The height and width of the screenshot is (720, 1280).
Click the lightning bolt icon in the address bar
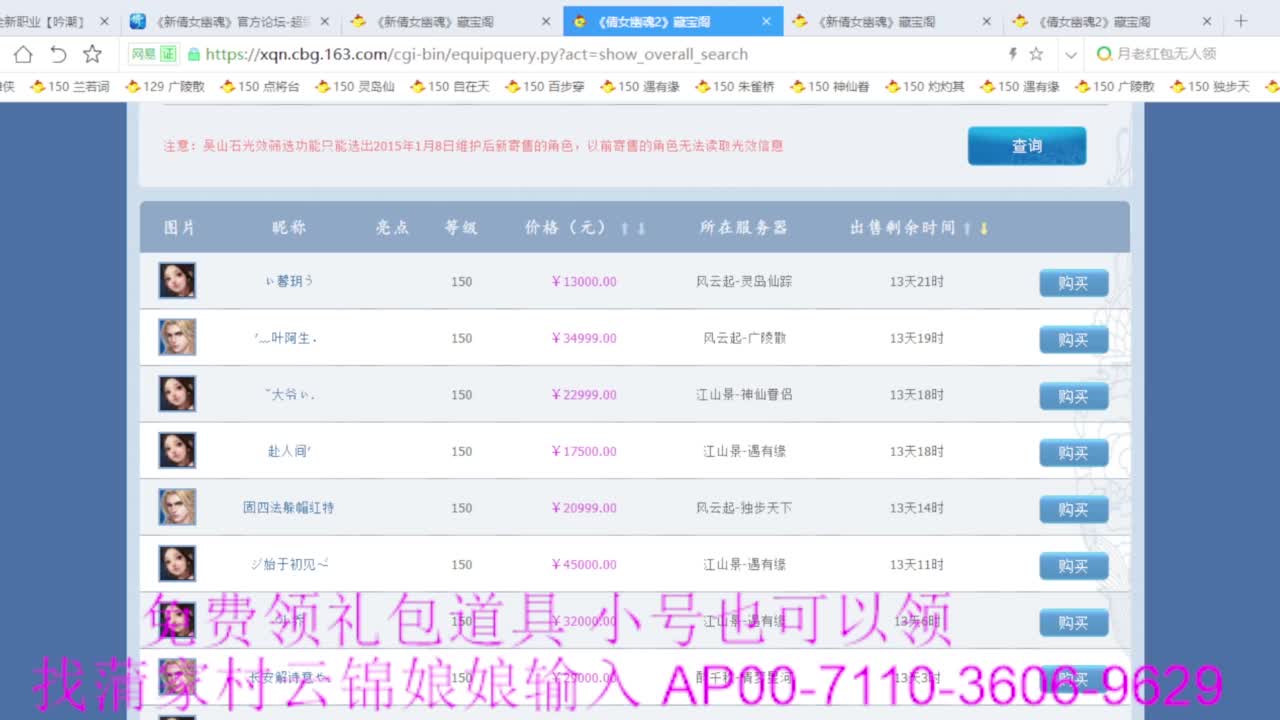tap(1013, 55)
